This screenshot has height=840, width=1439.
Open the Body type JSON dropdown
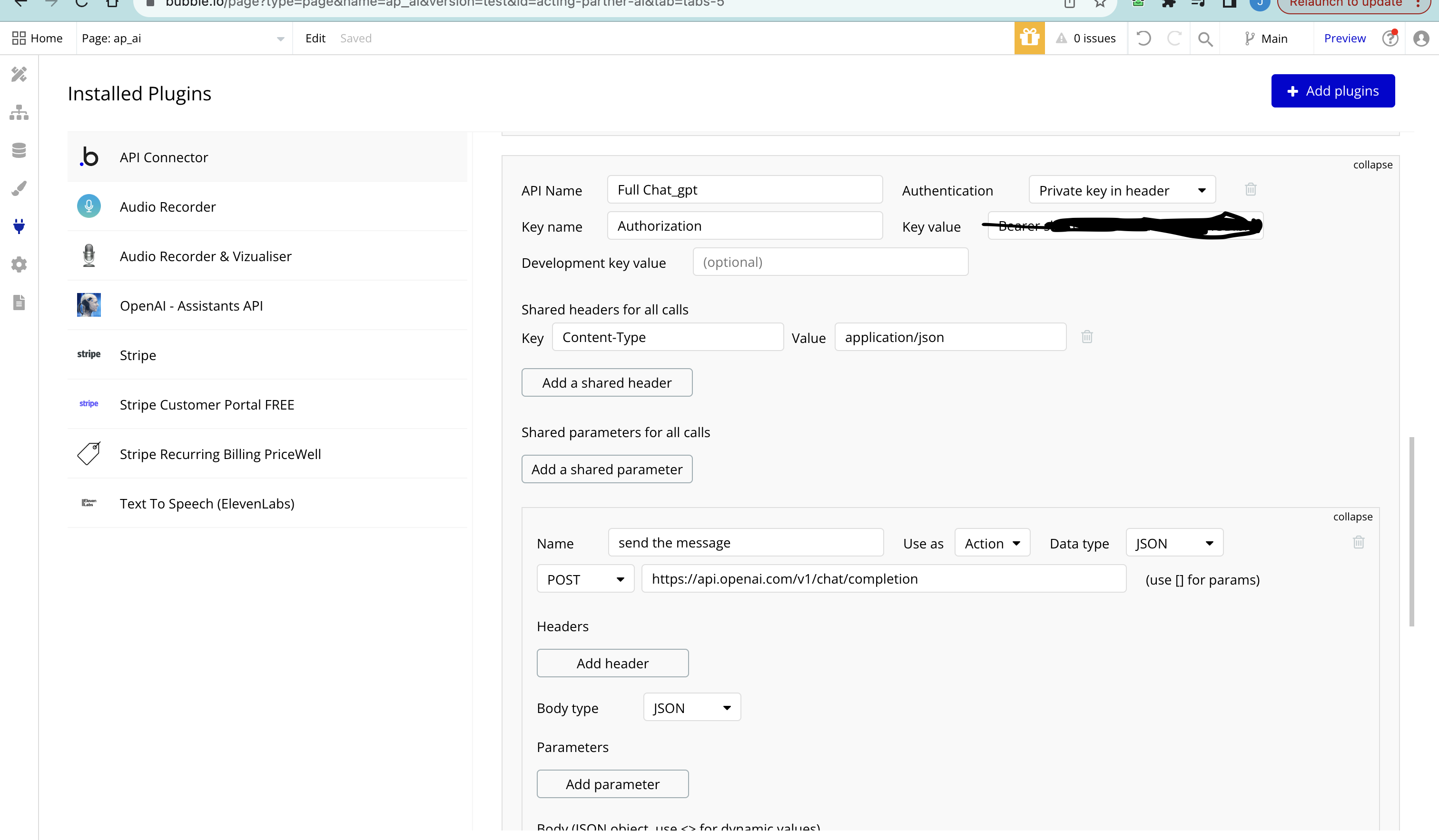(x=691, y=708)
